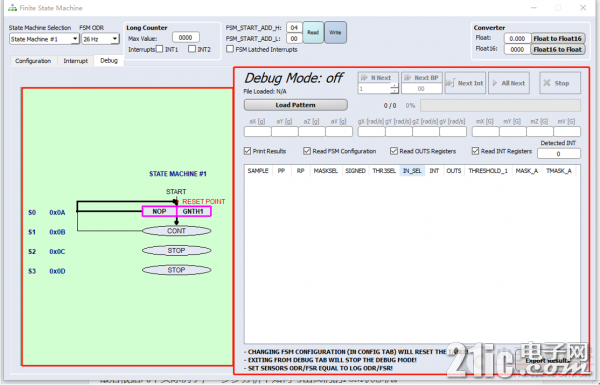This screenshot has height=385, width=600.
Task: Click the N Next step button
Action: pos(378,78)
